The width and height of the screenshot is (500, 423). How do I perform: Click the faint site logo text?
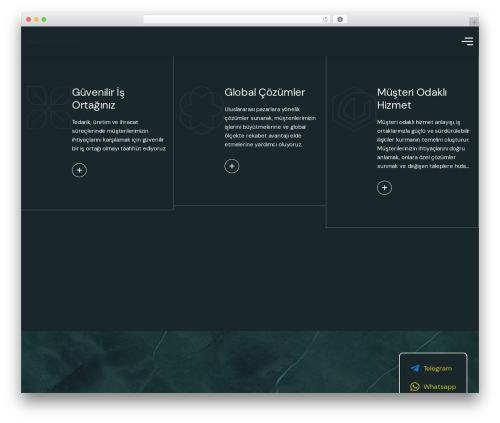[x=54, y=42]
